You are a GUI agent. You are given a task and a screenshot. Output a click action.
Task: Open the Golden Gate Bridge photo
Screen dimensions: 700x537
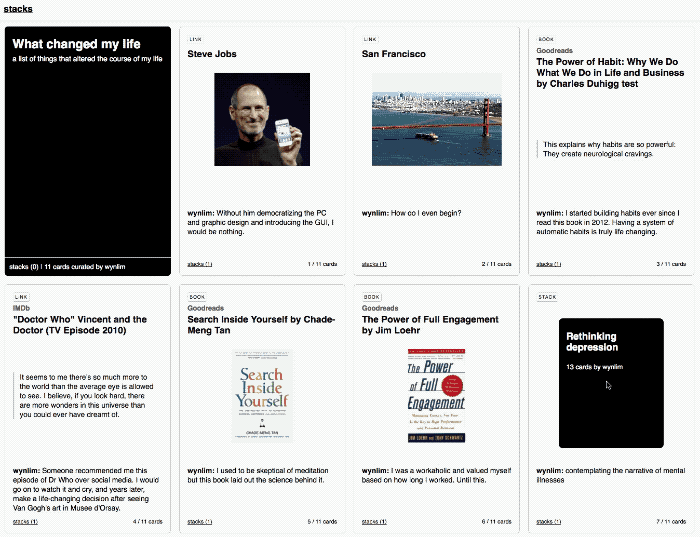(x=437, y=120)
